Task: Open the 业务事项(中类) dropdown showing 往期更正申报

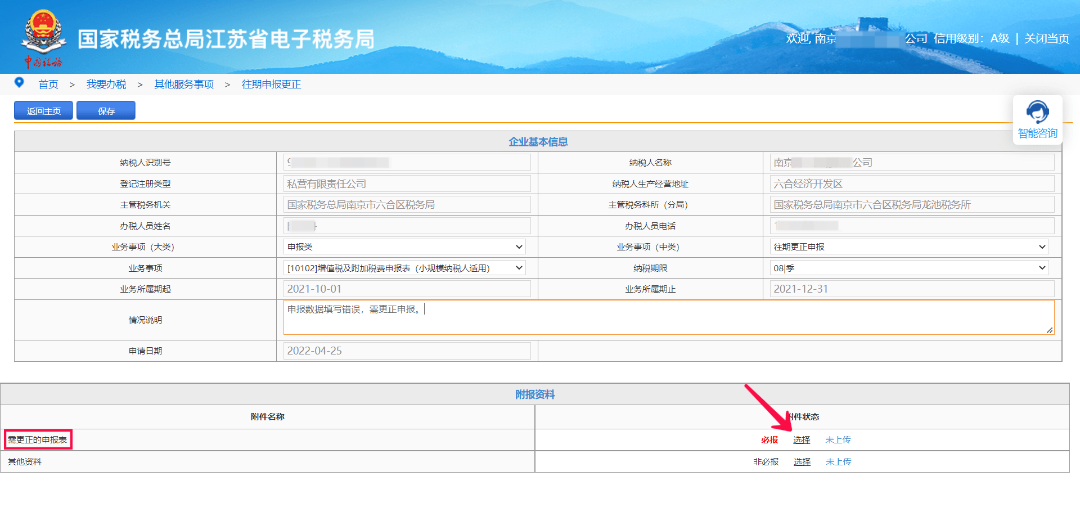Action: click(910, 247)
